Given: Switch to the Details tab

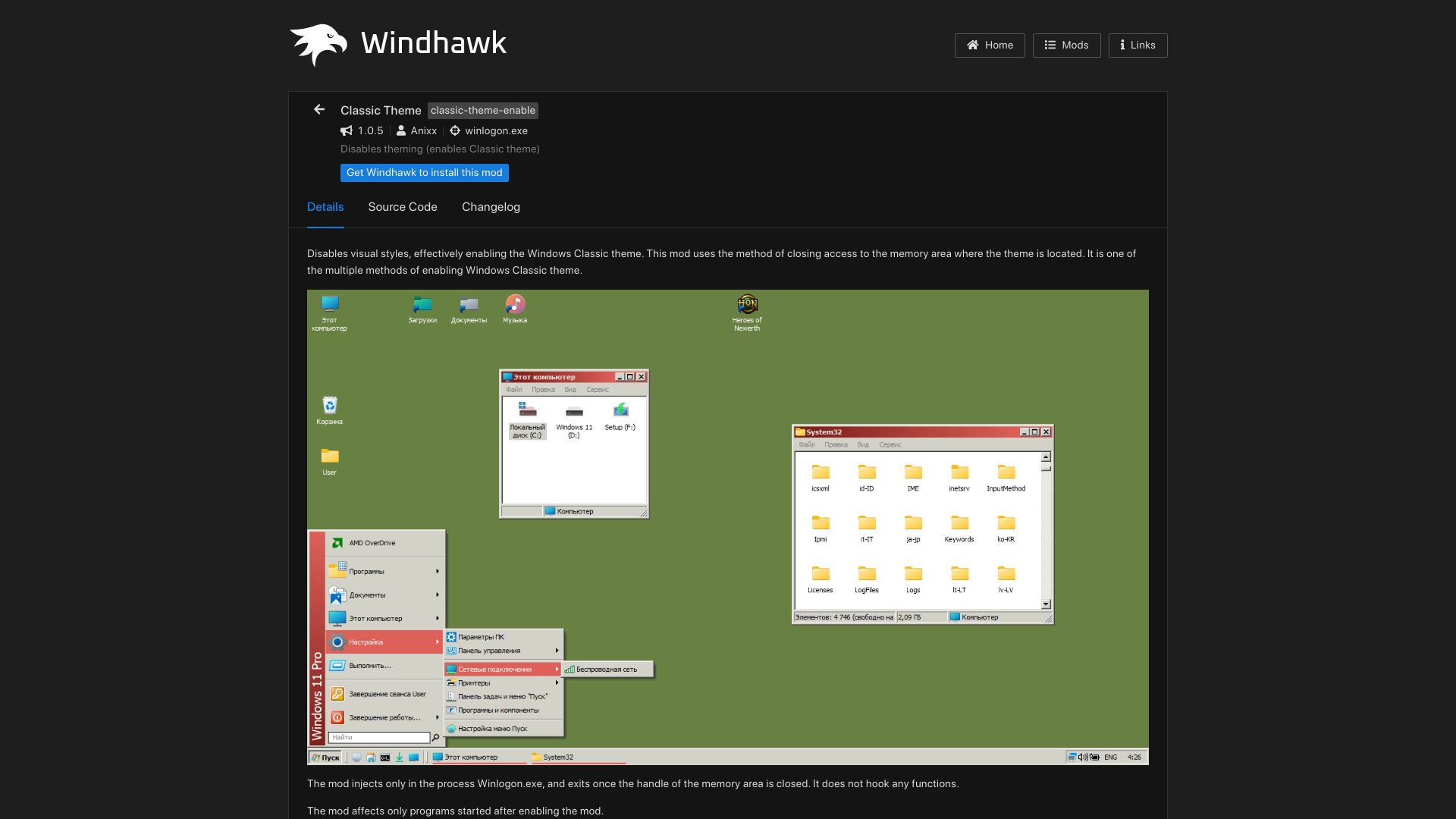Looking at the screenshot, I should [325, 207].
